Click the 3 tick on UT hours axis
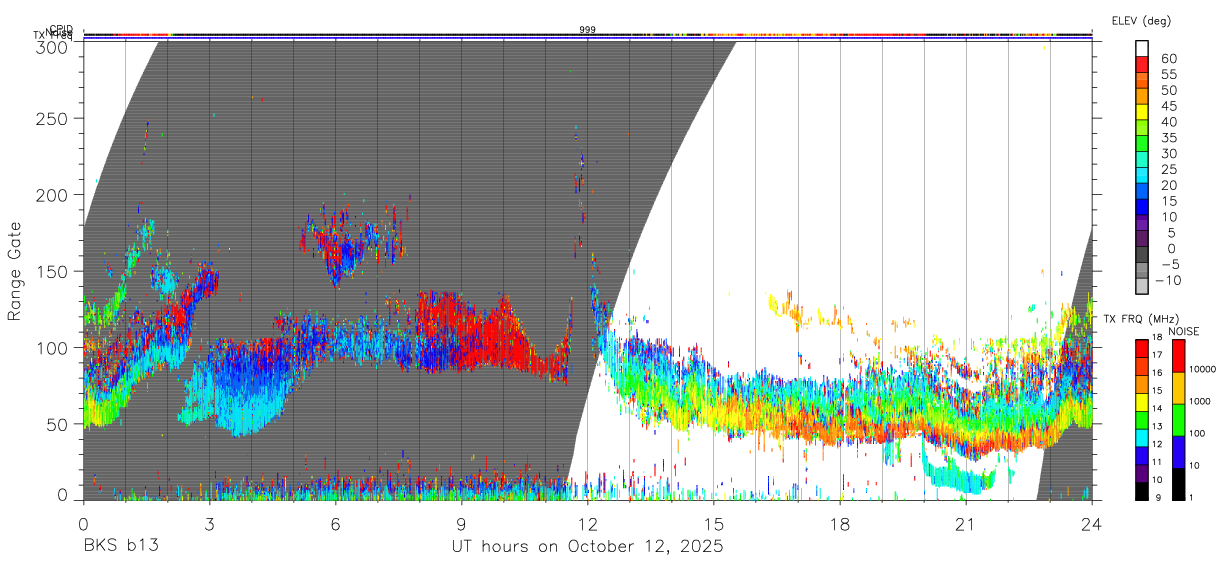Screen dimensions: 1228x567 coord(209,524)
